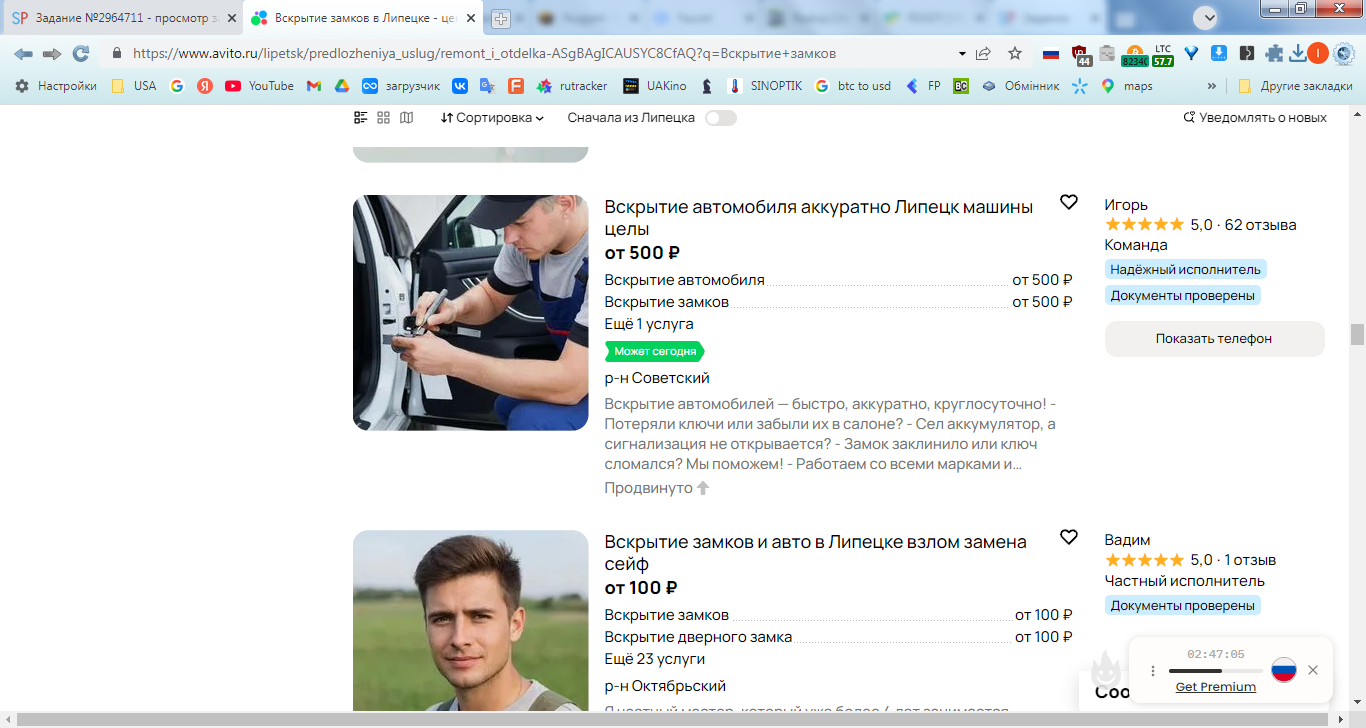Click the Показать телефон button
Screen dimensions: 1366x728
click(1214, 339)
